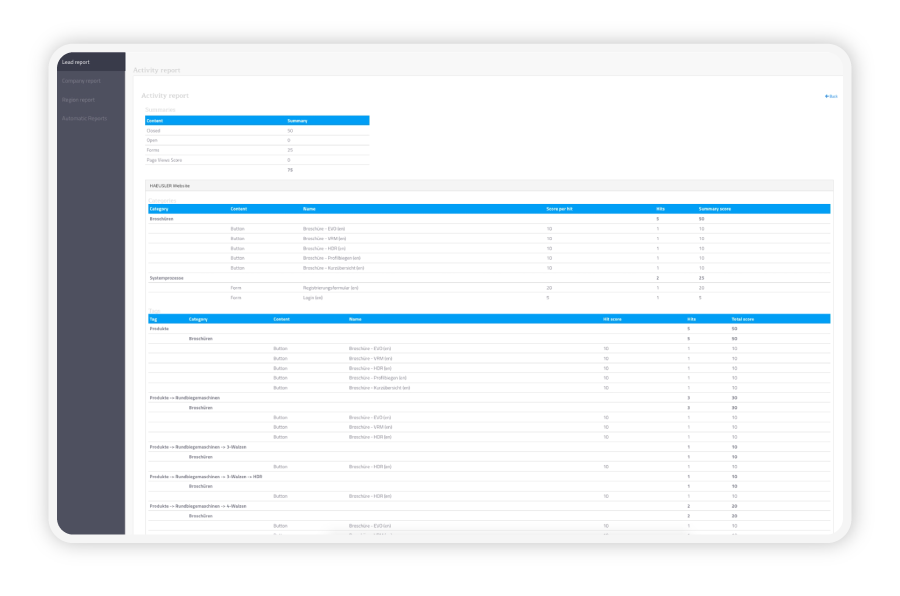Image resolution: width=900 pixels, height=596 pixels.
Task: Select the Page Views Score summary row
Action: (x=164, y=160)
